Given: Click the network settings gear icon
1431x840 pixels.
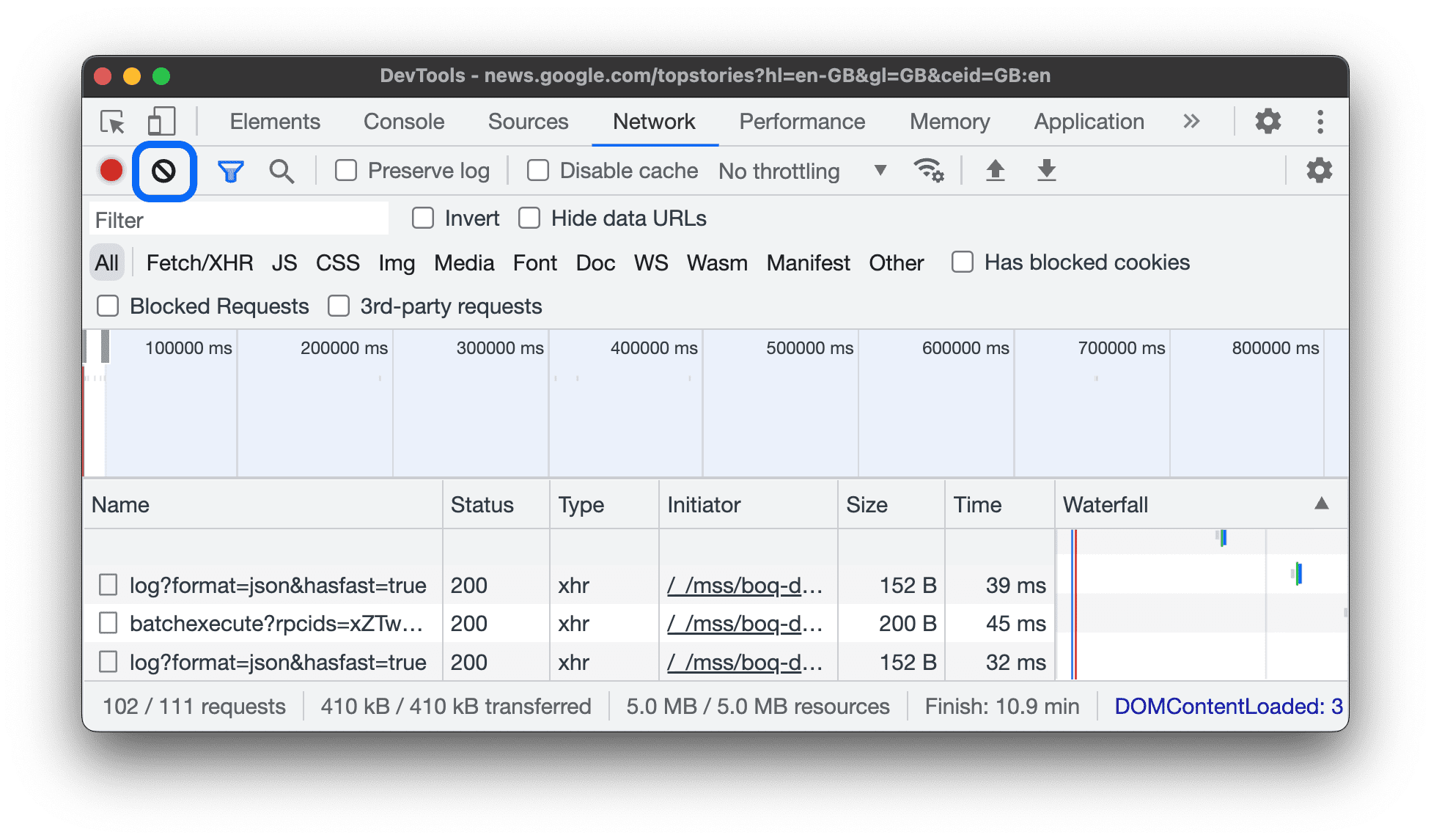Looking at the screenshot, I should tap(1320, 169).
